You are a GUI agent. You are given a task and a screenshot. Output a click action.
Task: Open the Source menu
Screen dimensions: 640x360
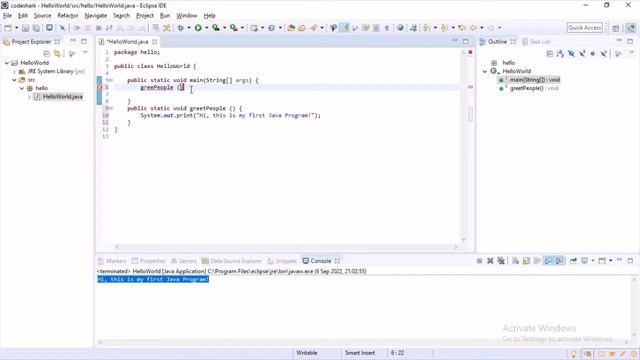(x=42, y=16)
